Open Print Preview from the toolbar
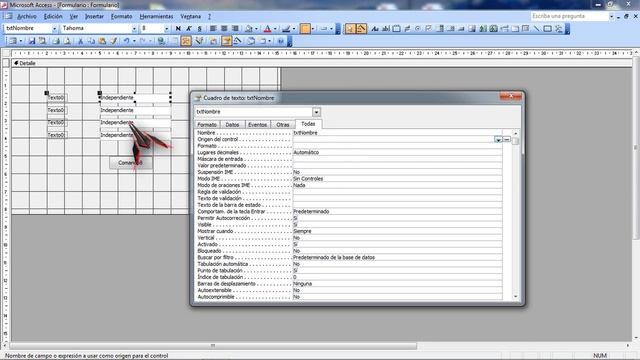Viewport: 640px width, 360px height. (67, 41)
